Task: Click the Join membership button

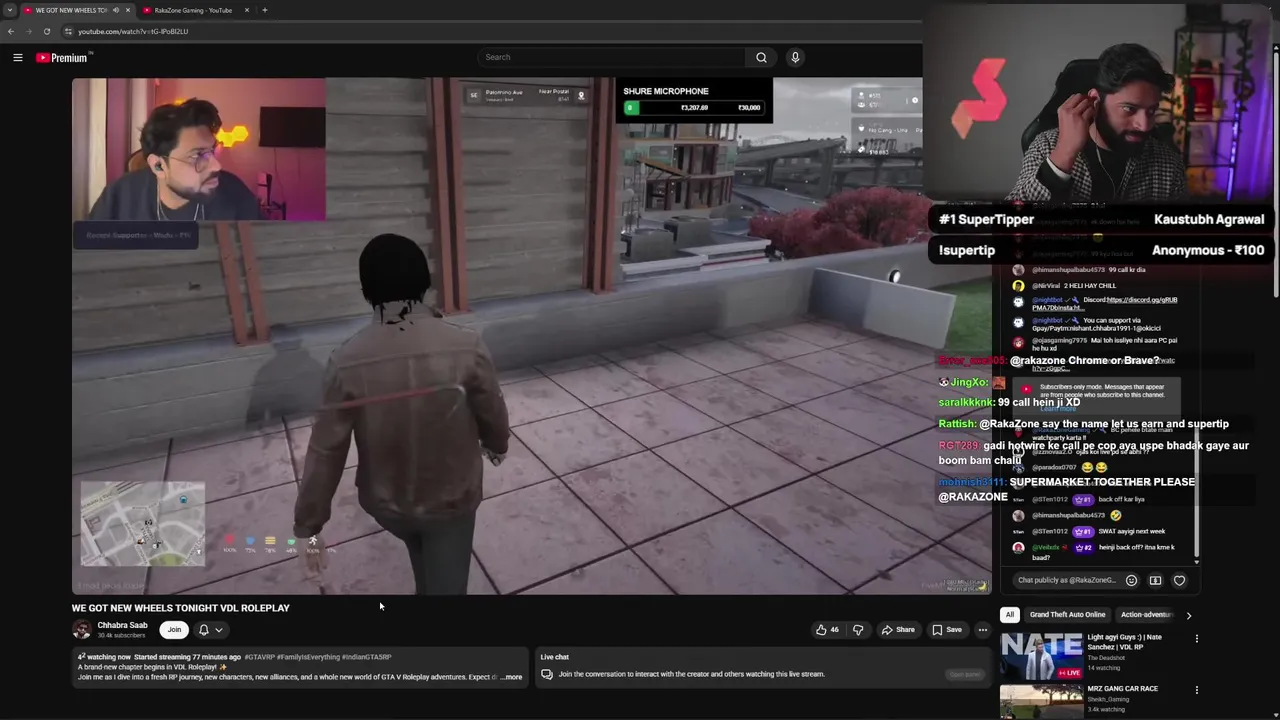Action: 174,630
